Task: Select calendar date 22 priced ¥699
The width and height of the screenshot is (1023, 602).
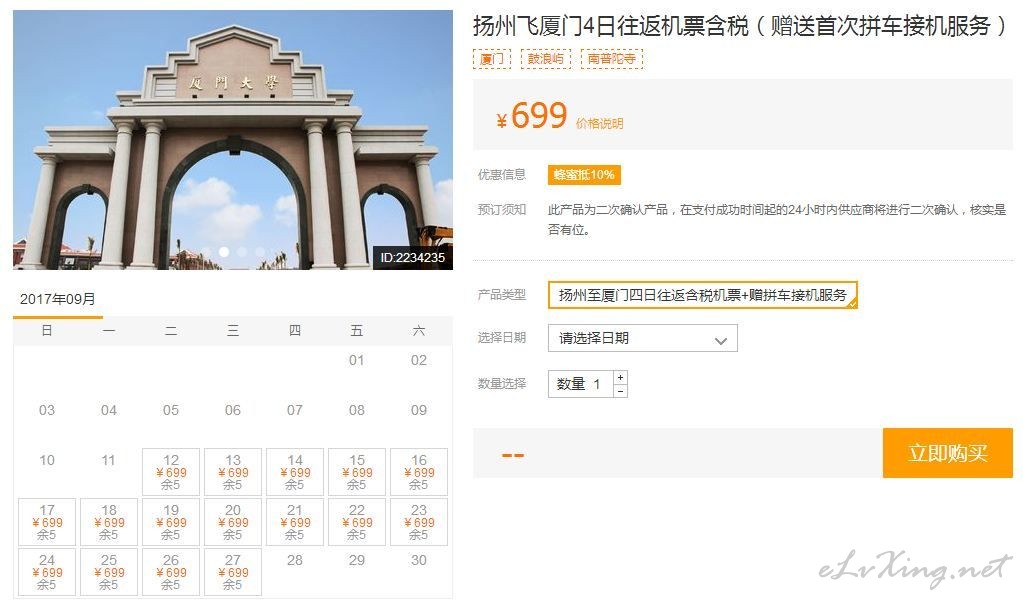Action: tap(357, 522)
